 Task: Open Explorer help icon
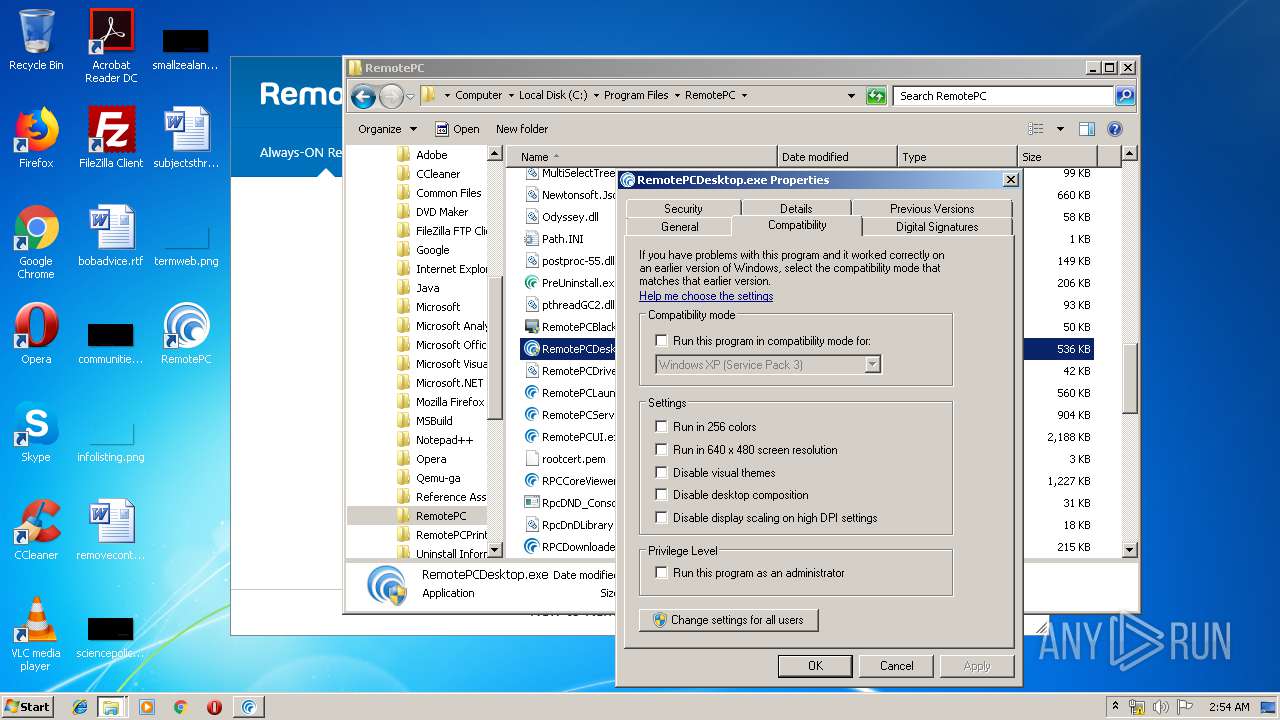(1115, 129)
